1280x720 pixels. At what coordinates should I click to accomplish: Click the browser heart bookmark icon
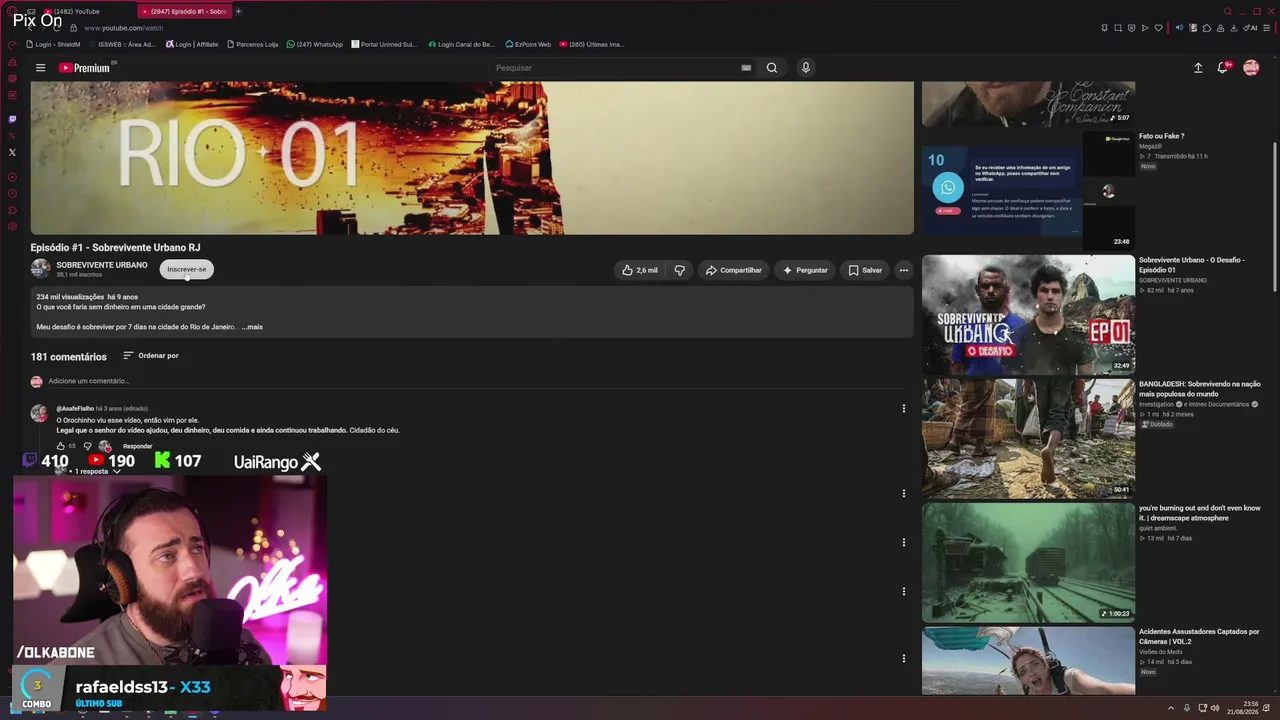[1158, 28]
